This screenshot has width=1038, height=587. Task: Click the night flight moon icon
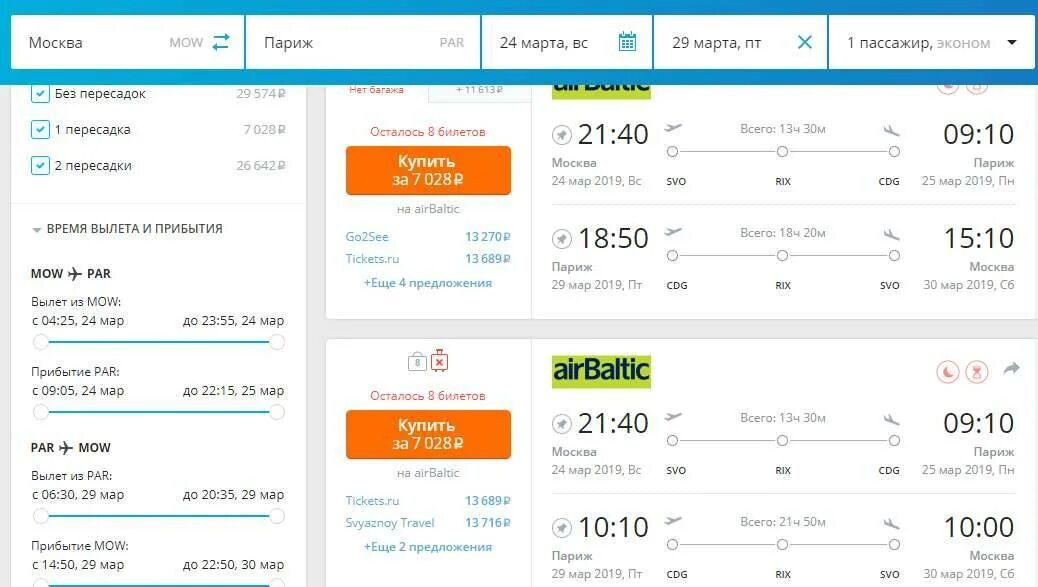click(948, 372)
